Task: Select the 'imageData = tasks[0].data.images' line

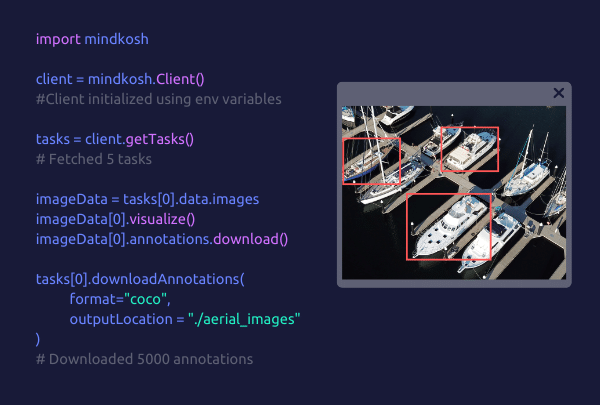Action: point(147,199)
